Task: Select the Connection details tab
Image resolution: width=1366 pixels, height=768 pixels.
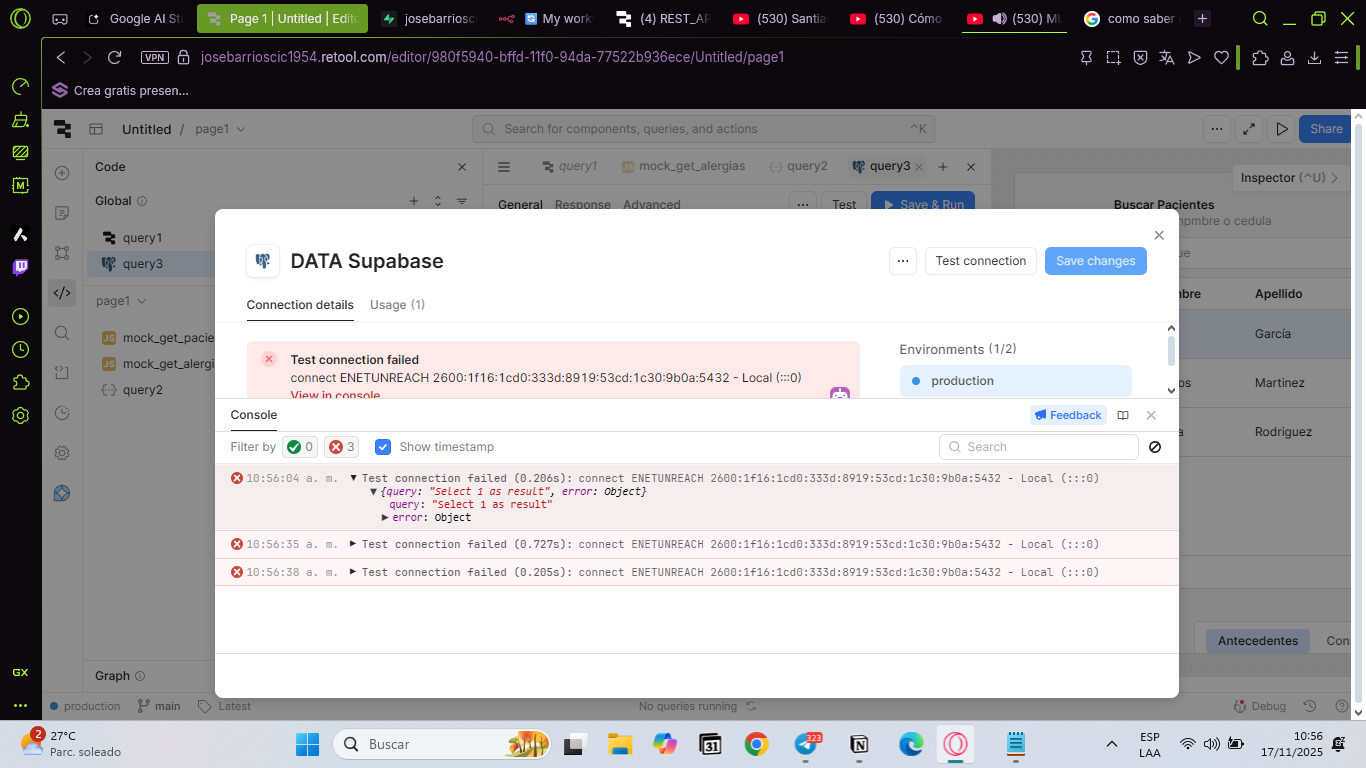Action: point(300,305)
